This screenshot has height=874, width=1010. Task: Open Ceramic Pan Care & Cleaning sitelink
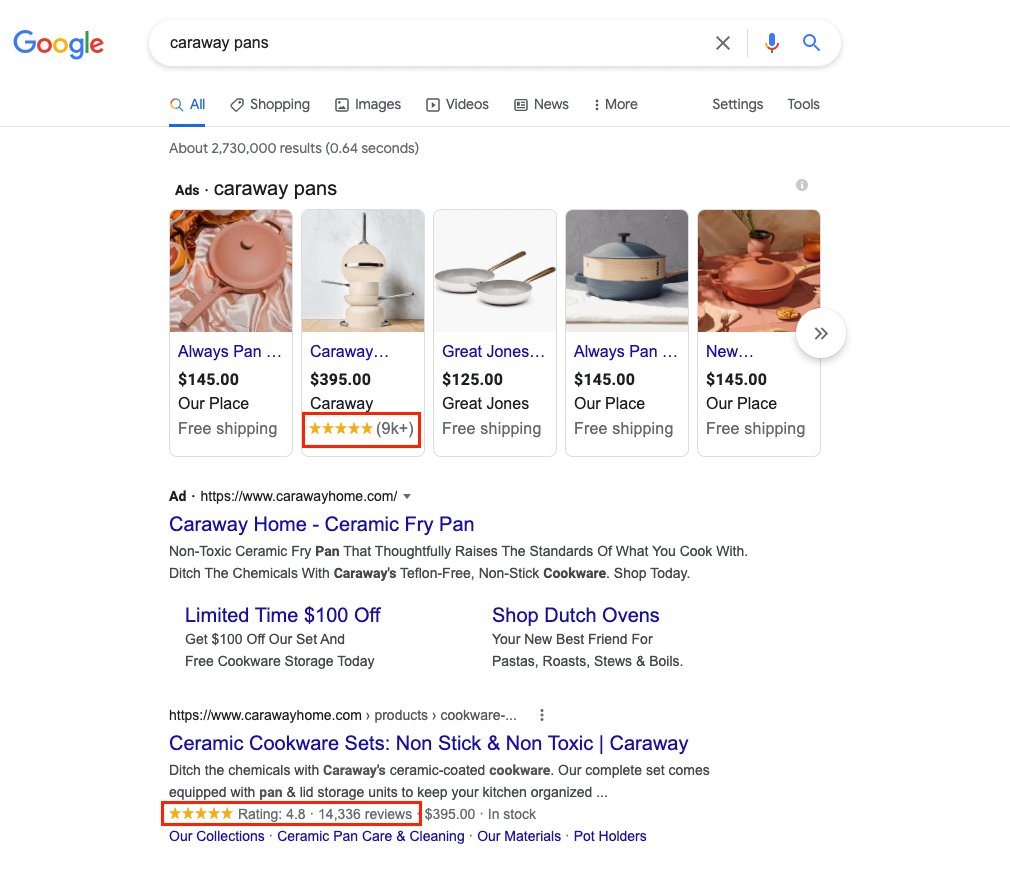tap(370, 836)
